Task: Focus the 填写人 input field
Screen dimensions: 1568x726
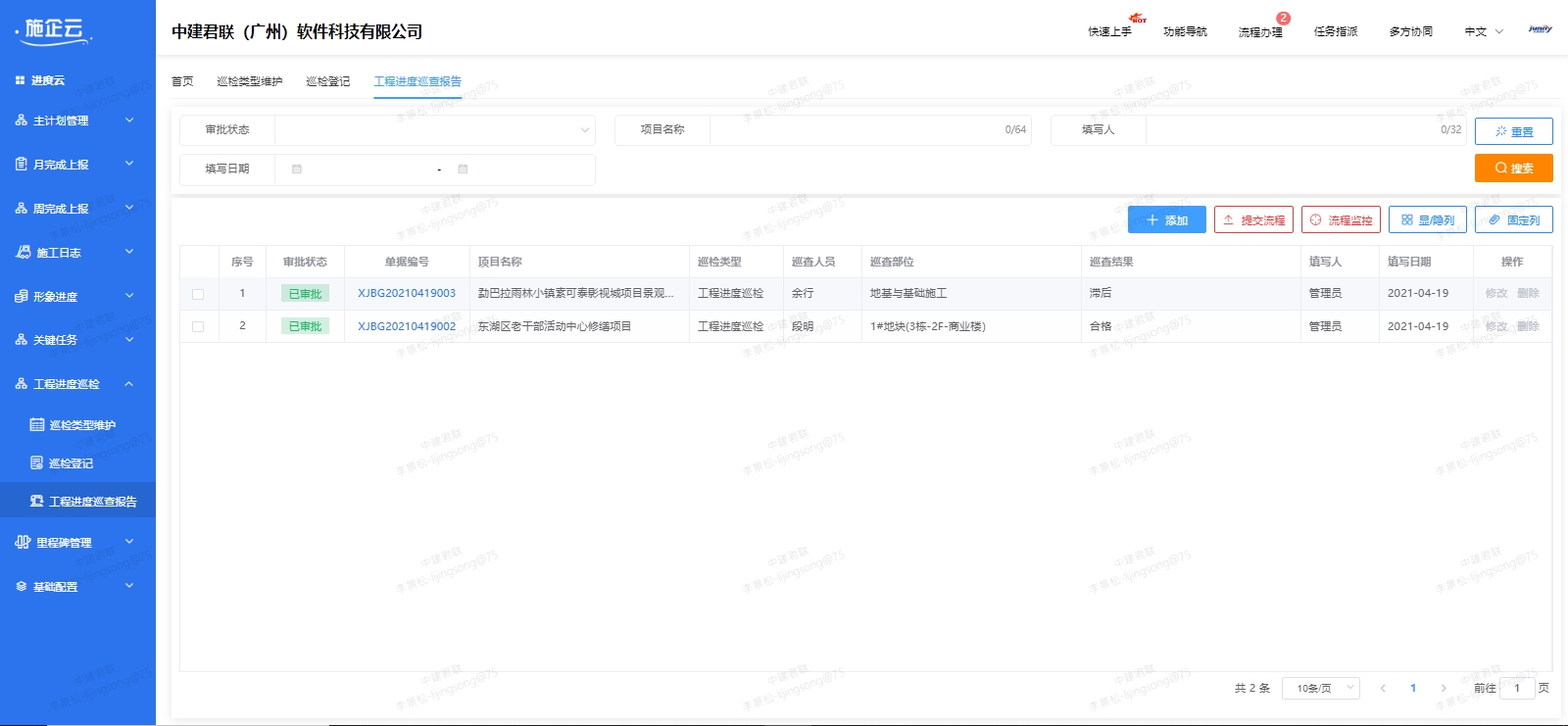Action: [1306, 129]
